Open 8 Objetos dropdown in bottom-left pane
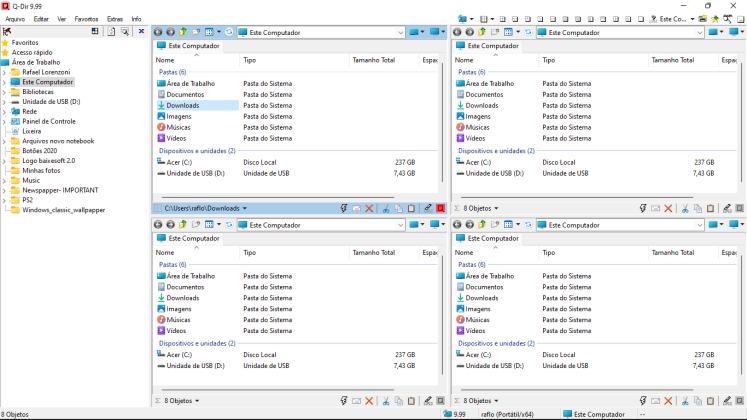 197,401
